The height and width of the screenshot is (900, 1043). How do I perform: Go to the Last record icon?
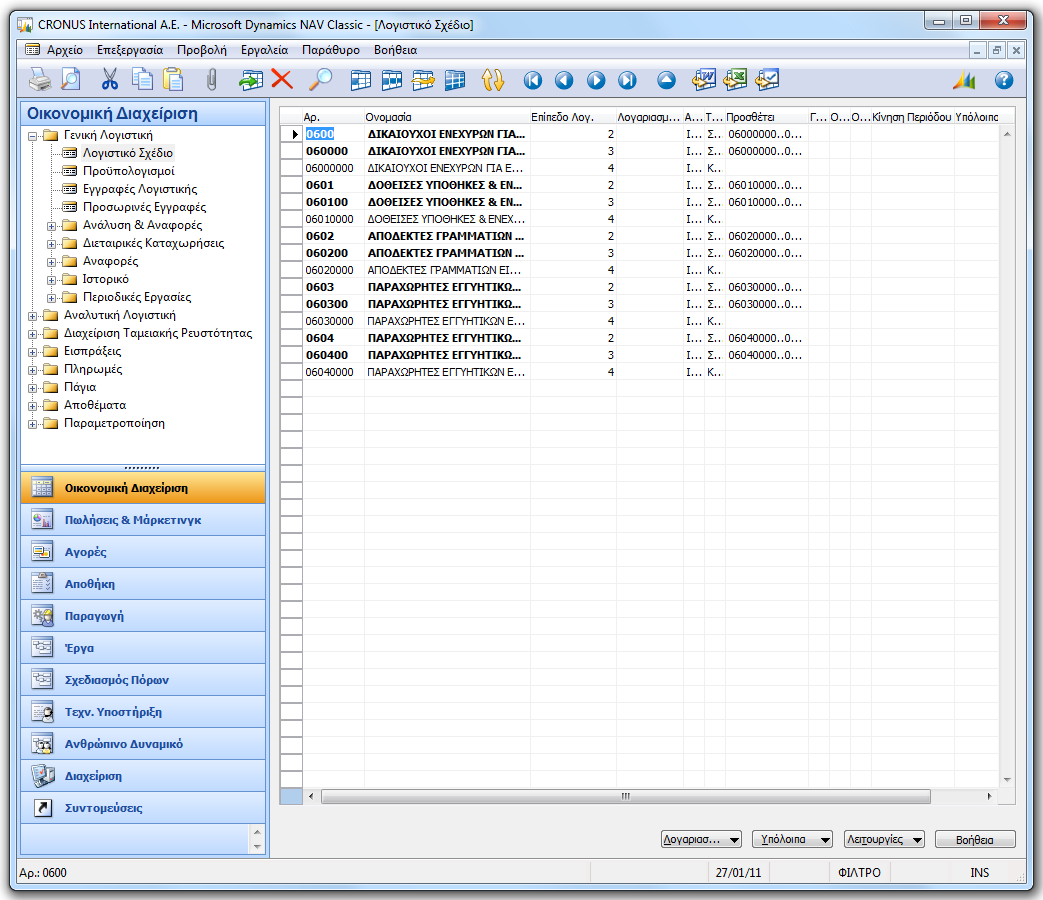(627, 80)
